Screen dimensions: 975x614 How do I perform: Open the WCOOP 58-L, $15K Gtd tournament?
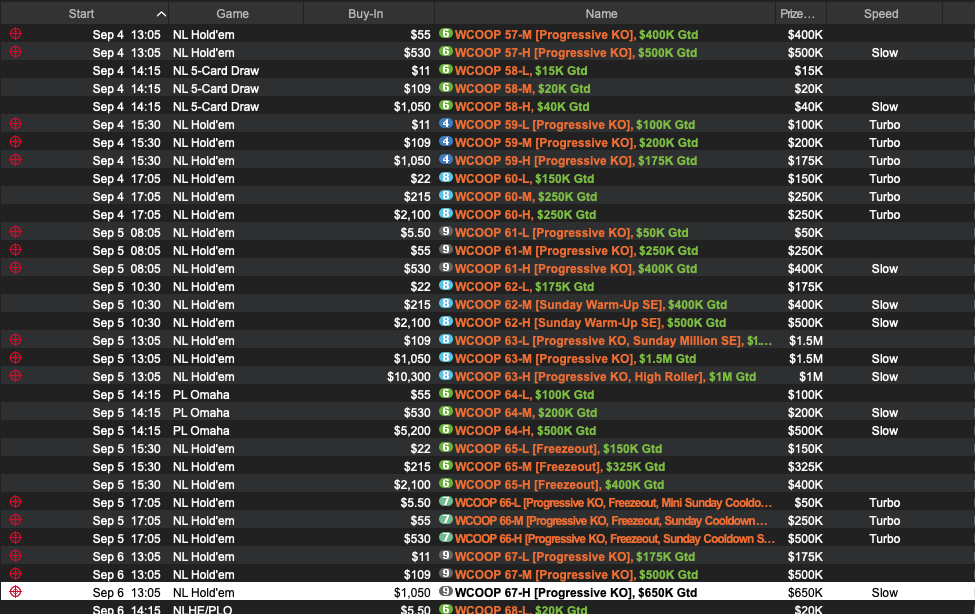coord(521,71)
